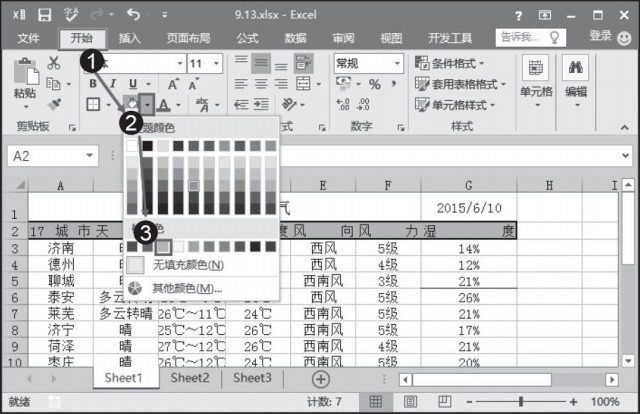Image resolution: width=640 pixels, height=414 pixels.
Task: Switch to the Sheet2 tab
Action: pyautogui.click(x=190, y=378)
